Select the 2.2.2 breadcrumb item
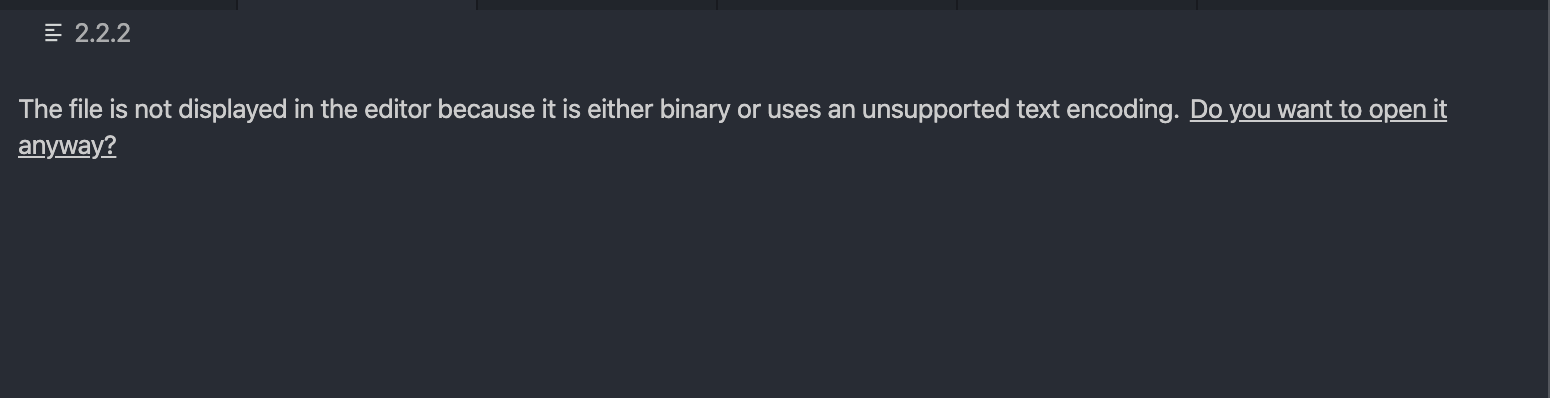The image size is (1550, 398). [x=102, y=34]
